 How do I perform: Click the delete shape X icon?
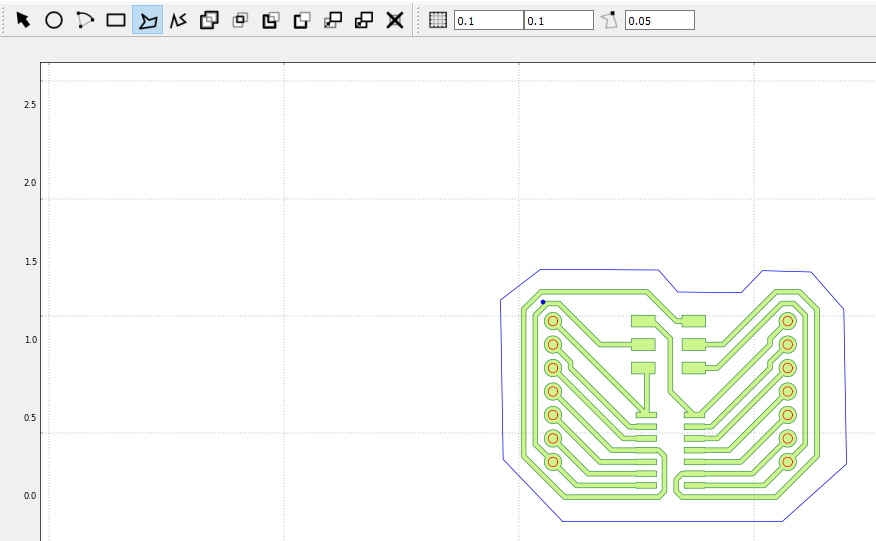point(395,20)
